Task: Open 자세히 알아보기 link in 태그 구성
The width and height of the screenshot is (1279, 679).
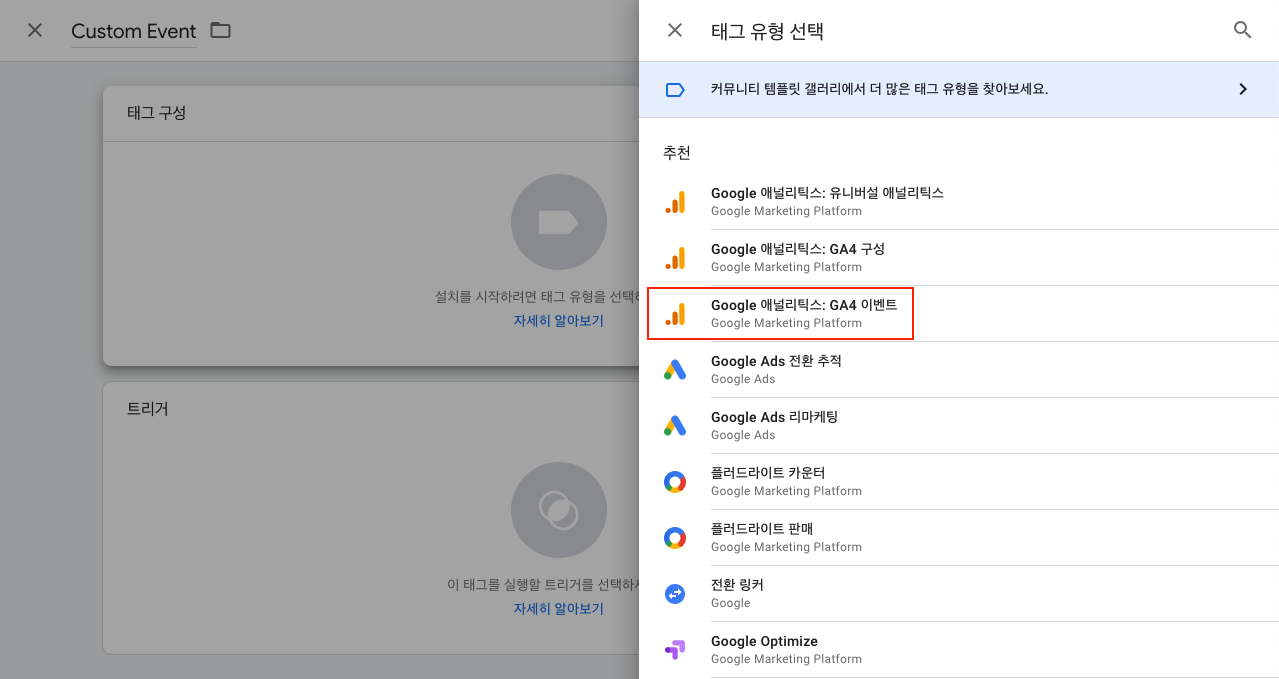Action: pos(559,321)
